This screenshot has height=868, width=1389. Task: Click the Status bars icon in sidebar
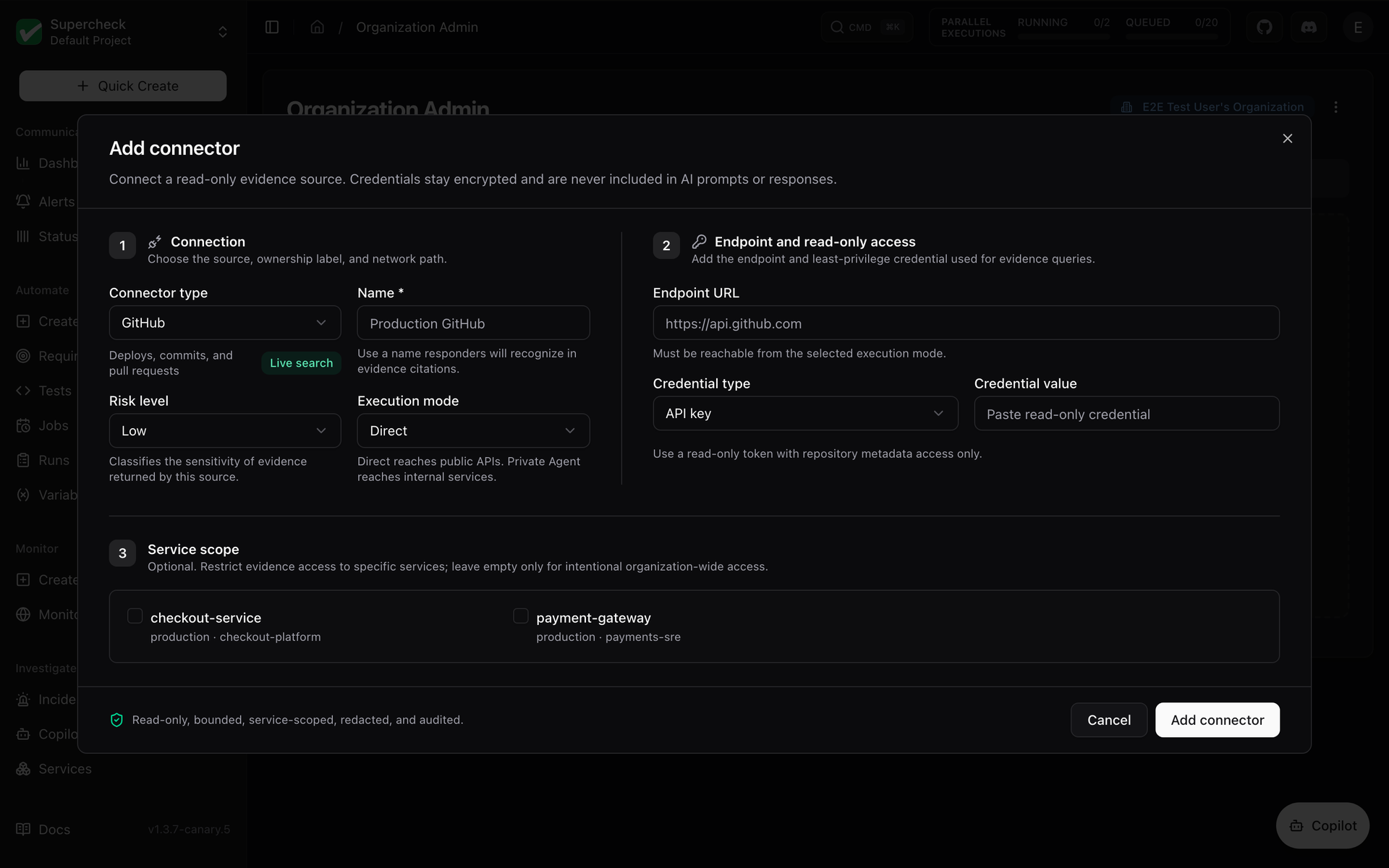pyautogui.click(x=23, y=237)
